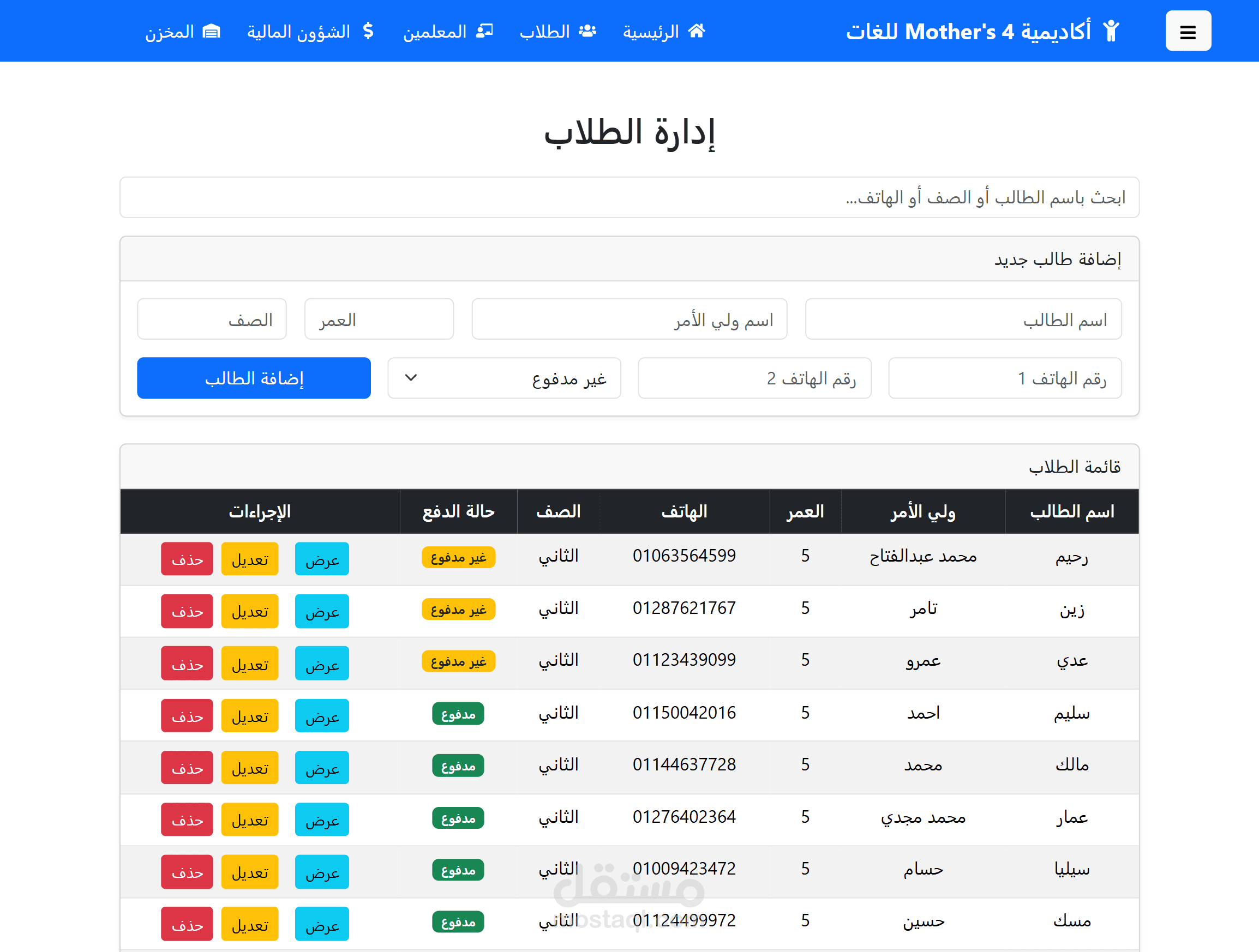This screenshot has height=952, width=1259.
Task: Click the hamburger menu toggle button
Action: click(1188, 31)
